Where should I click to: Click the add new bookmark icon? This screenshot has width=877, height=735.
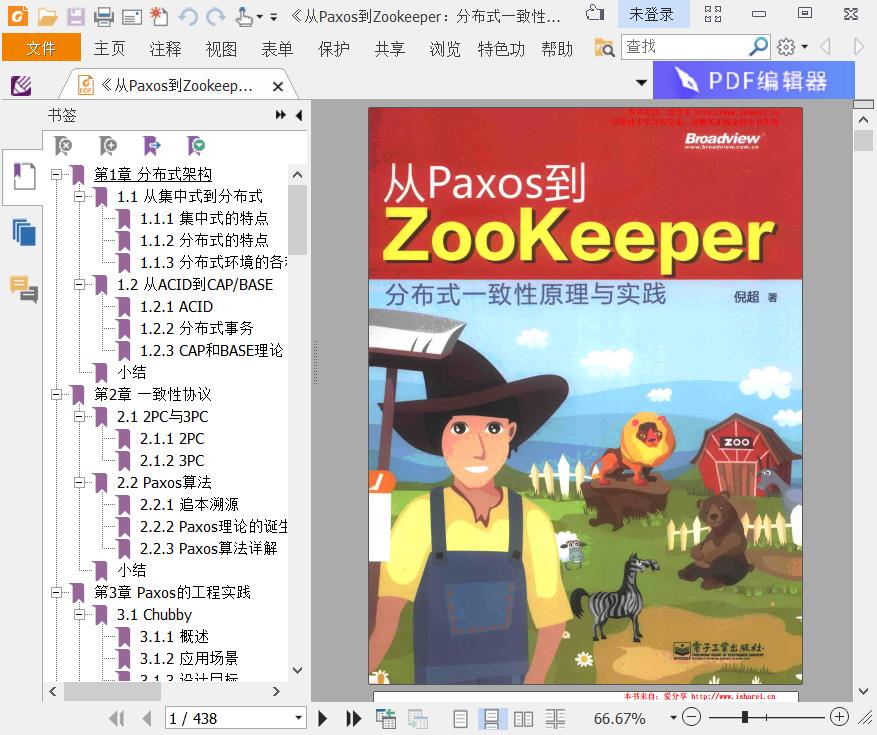(x=107, y=145)
